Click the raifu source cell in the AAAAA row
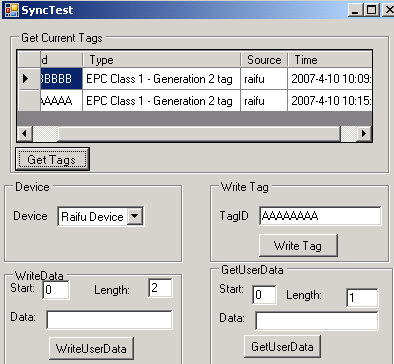 264,100
